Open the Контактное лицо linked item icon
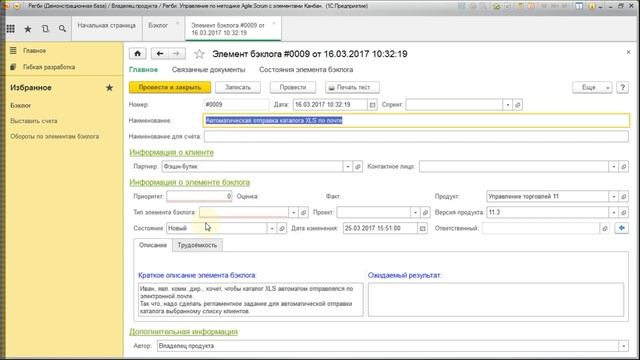The image size is (640, 360). click(624, 167)
